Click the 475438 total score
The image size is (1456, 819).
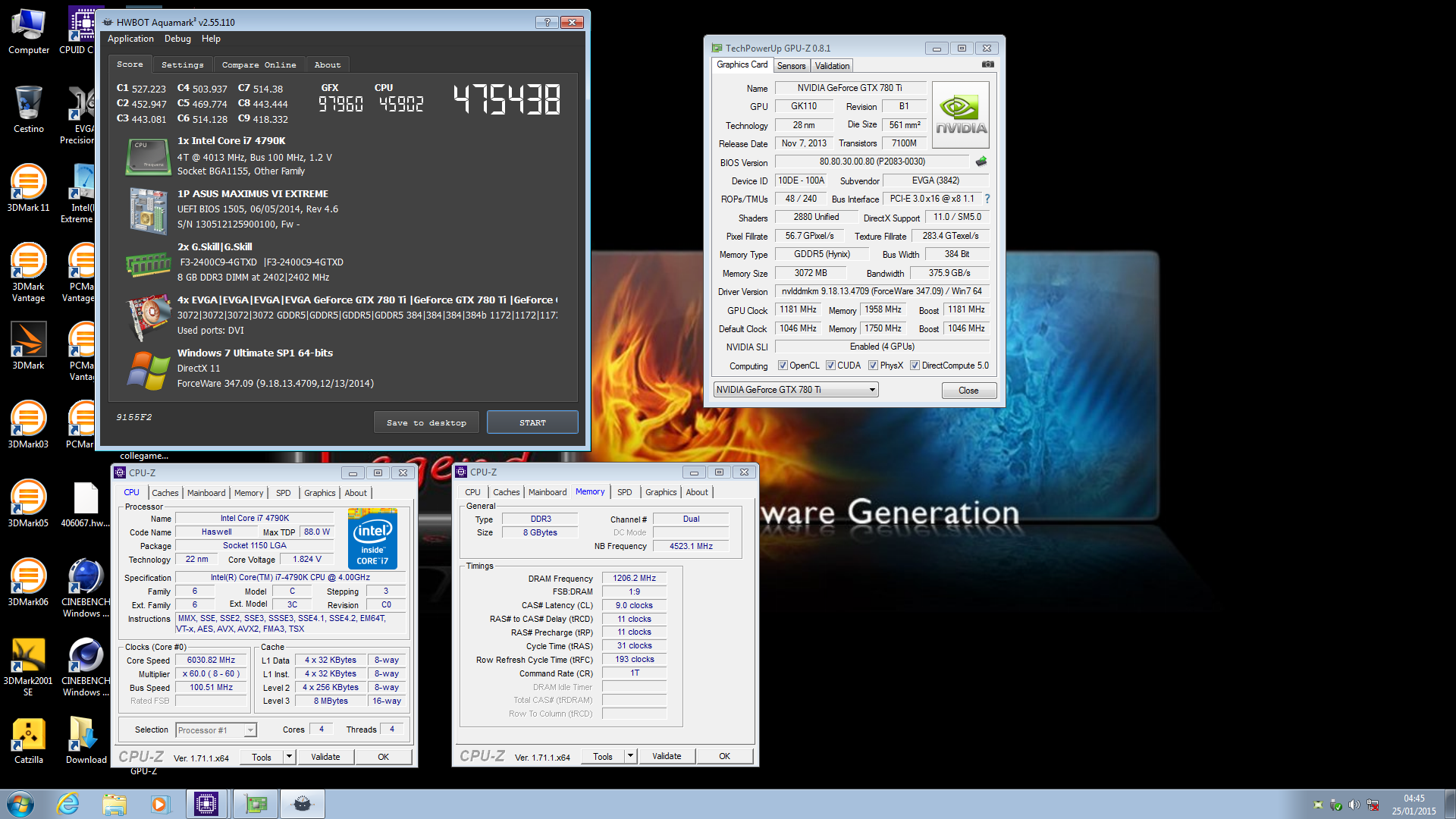pos(507,99)
